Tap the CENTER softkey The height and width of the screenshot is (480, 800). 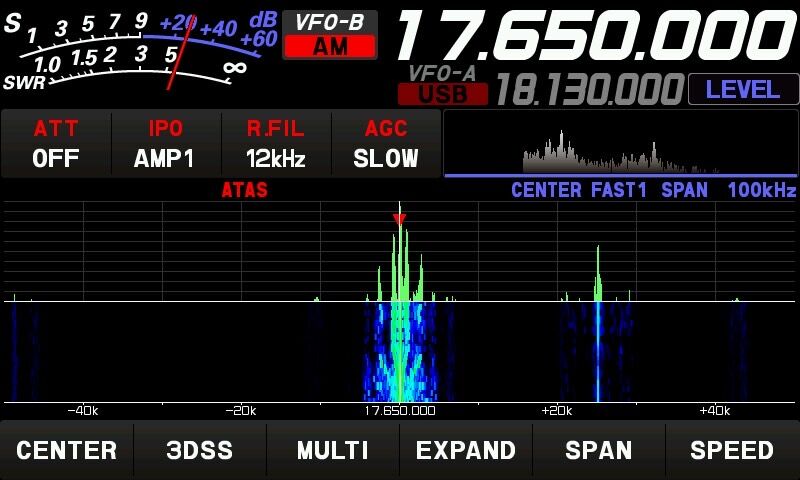(67, 450)
